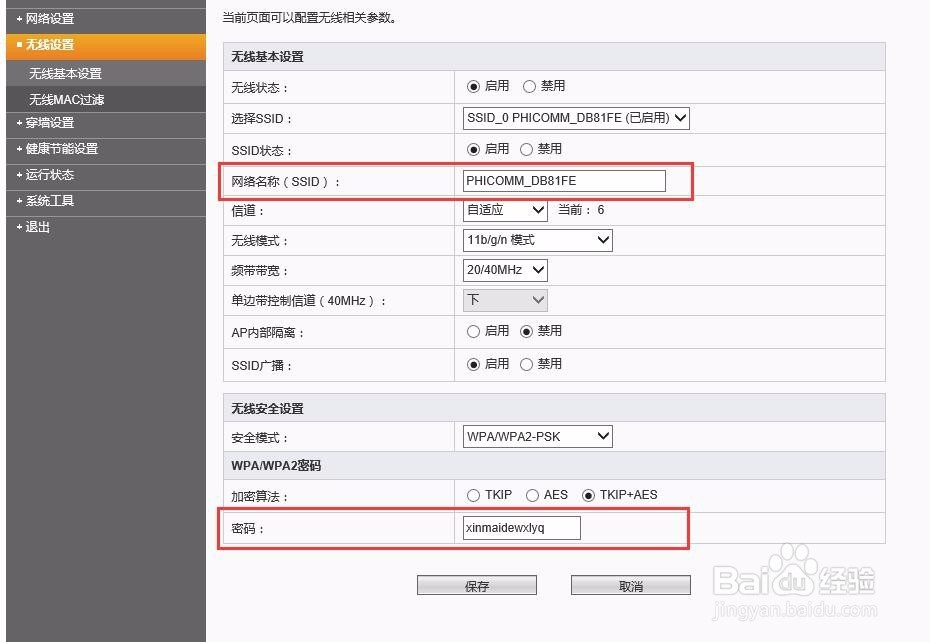The width and height of the screenshot is (930, 642).
Task: Click 退出 to log out
Action: pyautogui.click(x=36, y=227)
